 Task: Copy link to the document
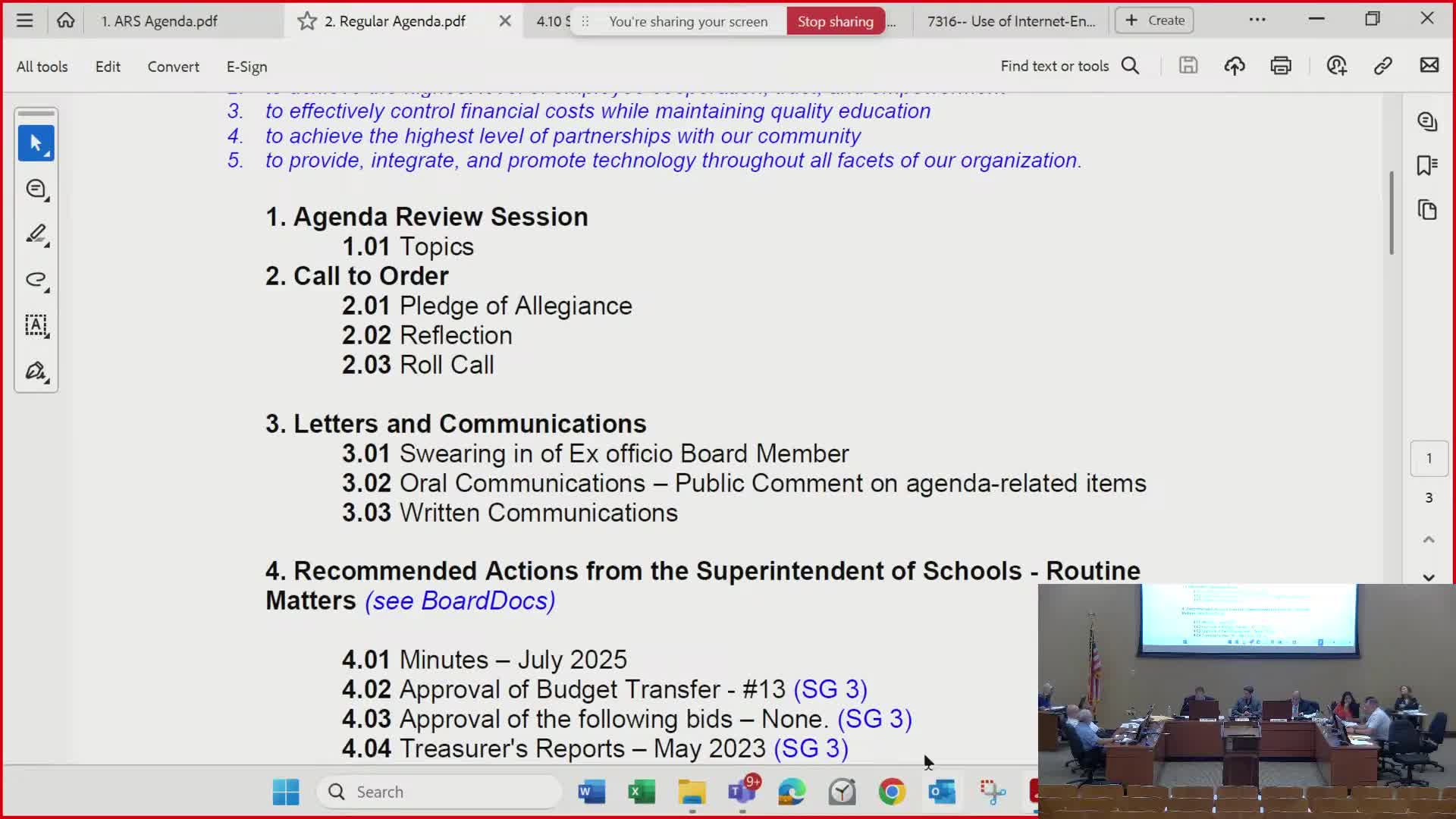tap(1382, 66)
